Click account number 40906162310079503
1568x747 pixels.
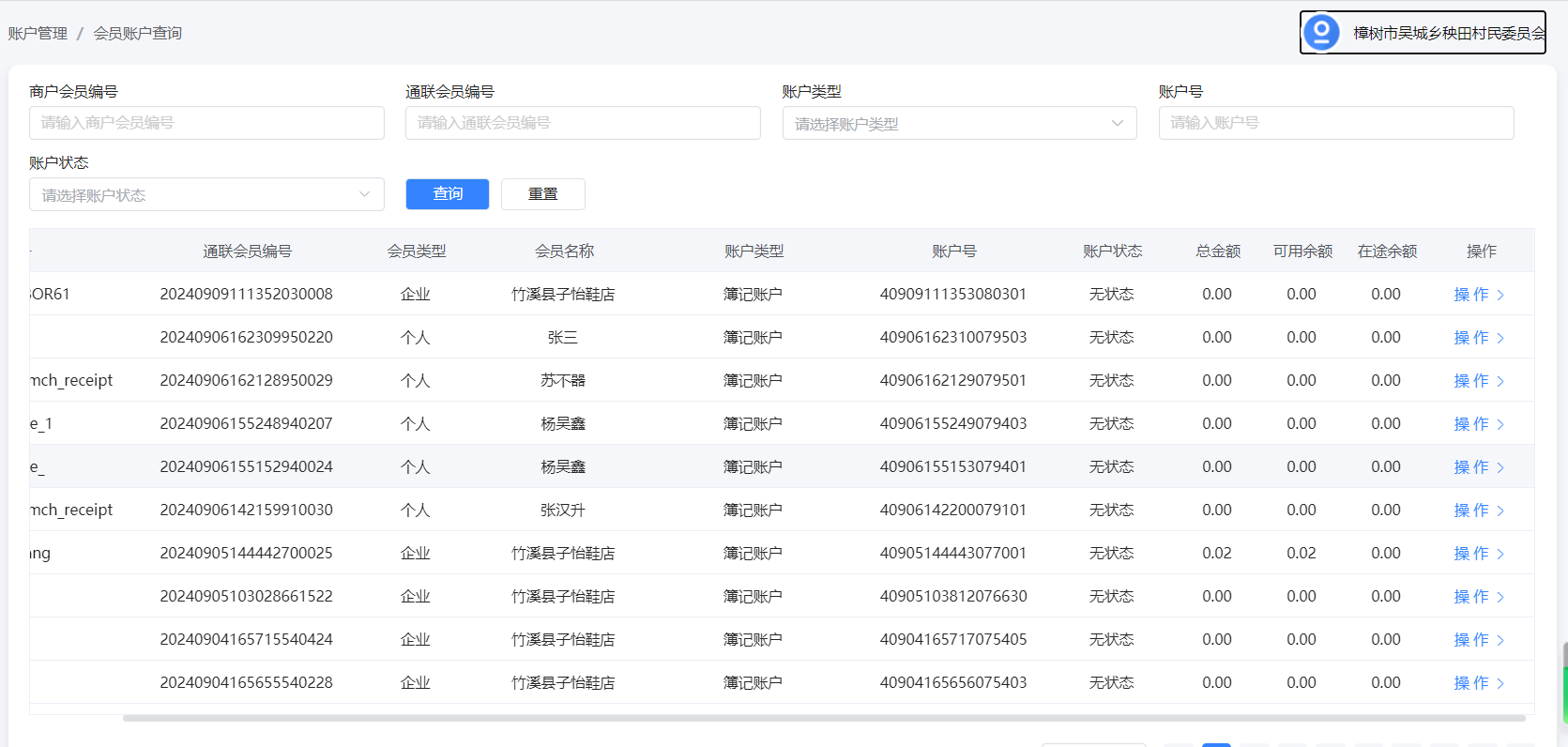(x=953, y=337)
